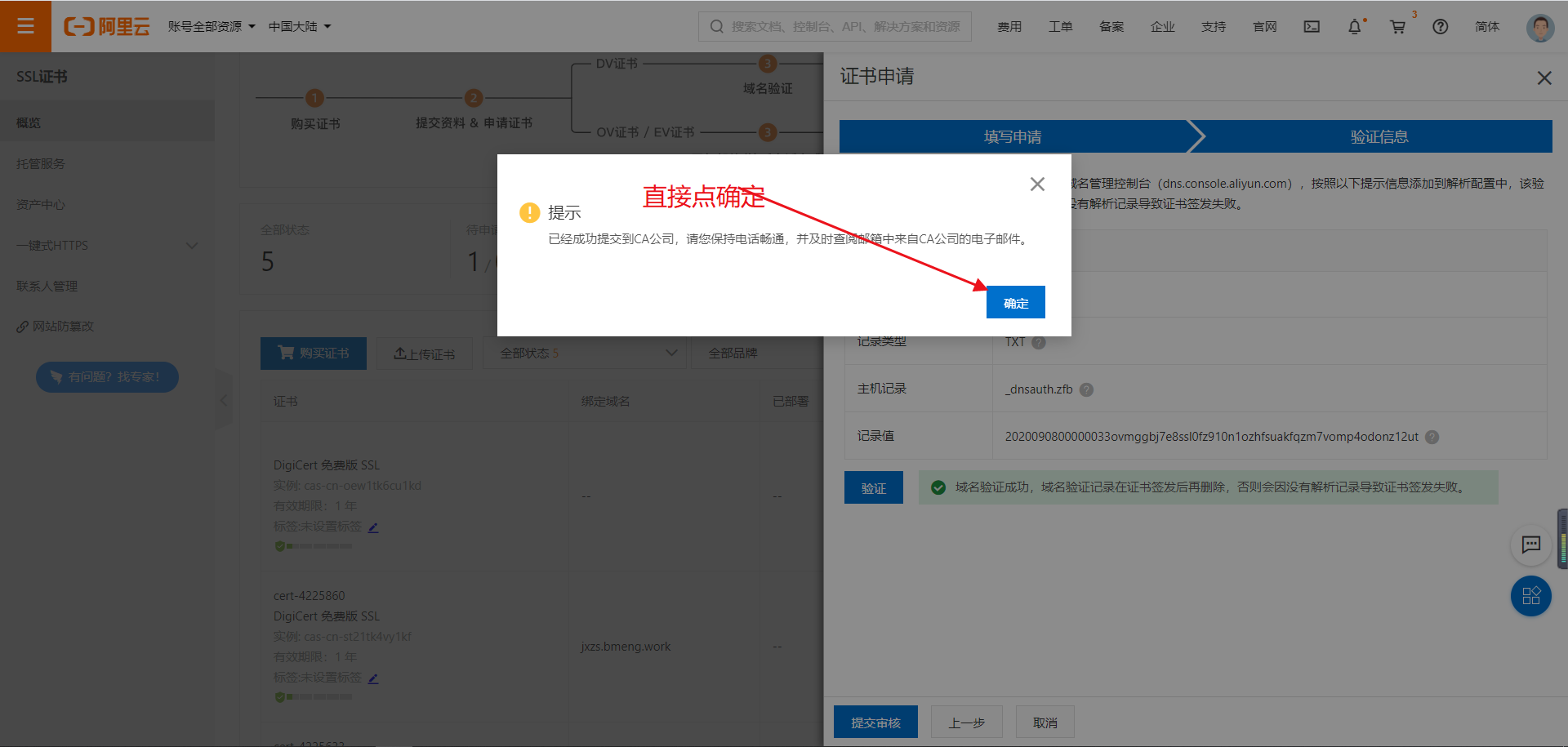Open the shopping cart

(x=1397, y=27)
